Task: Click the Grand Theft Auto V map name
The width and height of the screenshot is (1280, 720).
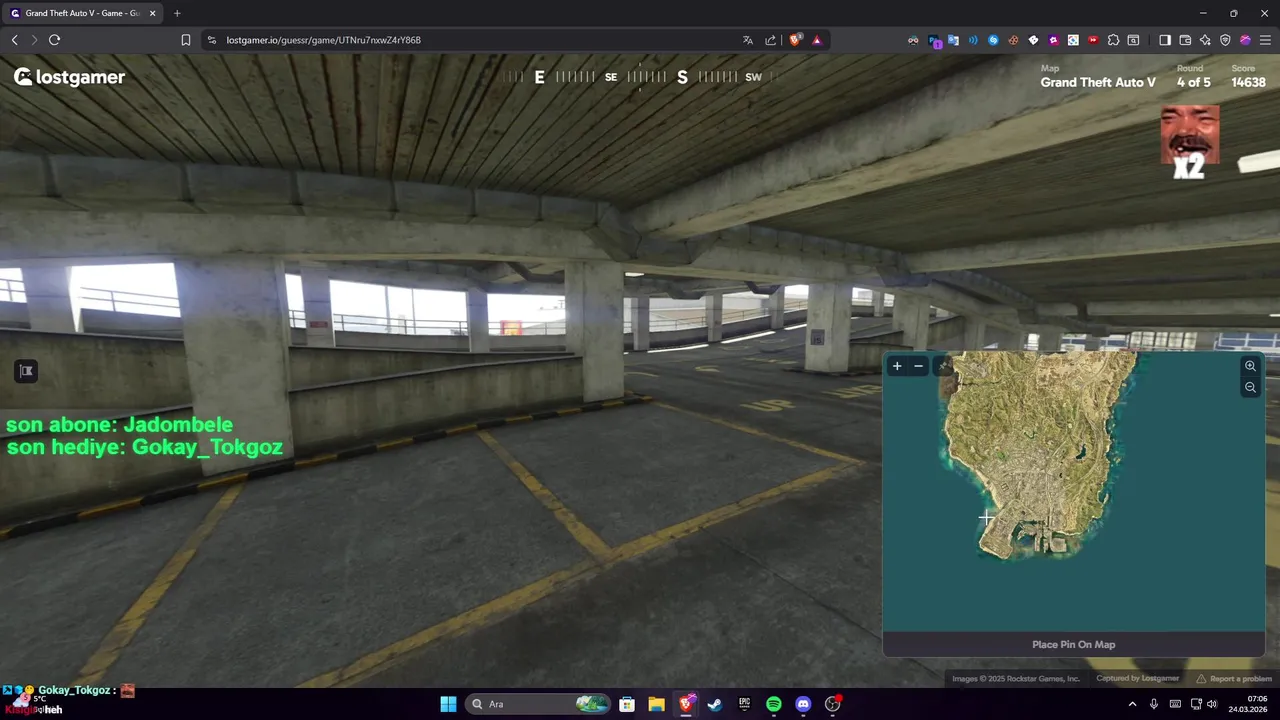Action: (x=1098, y=82)
